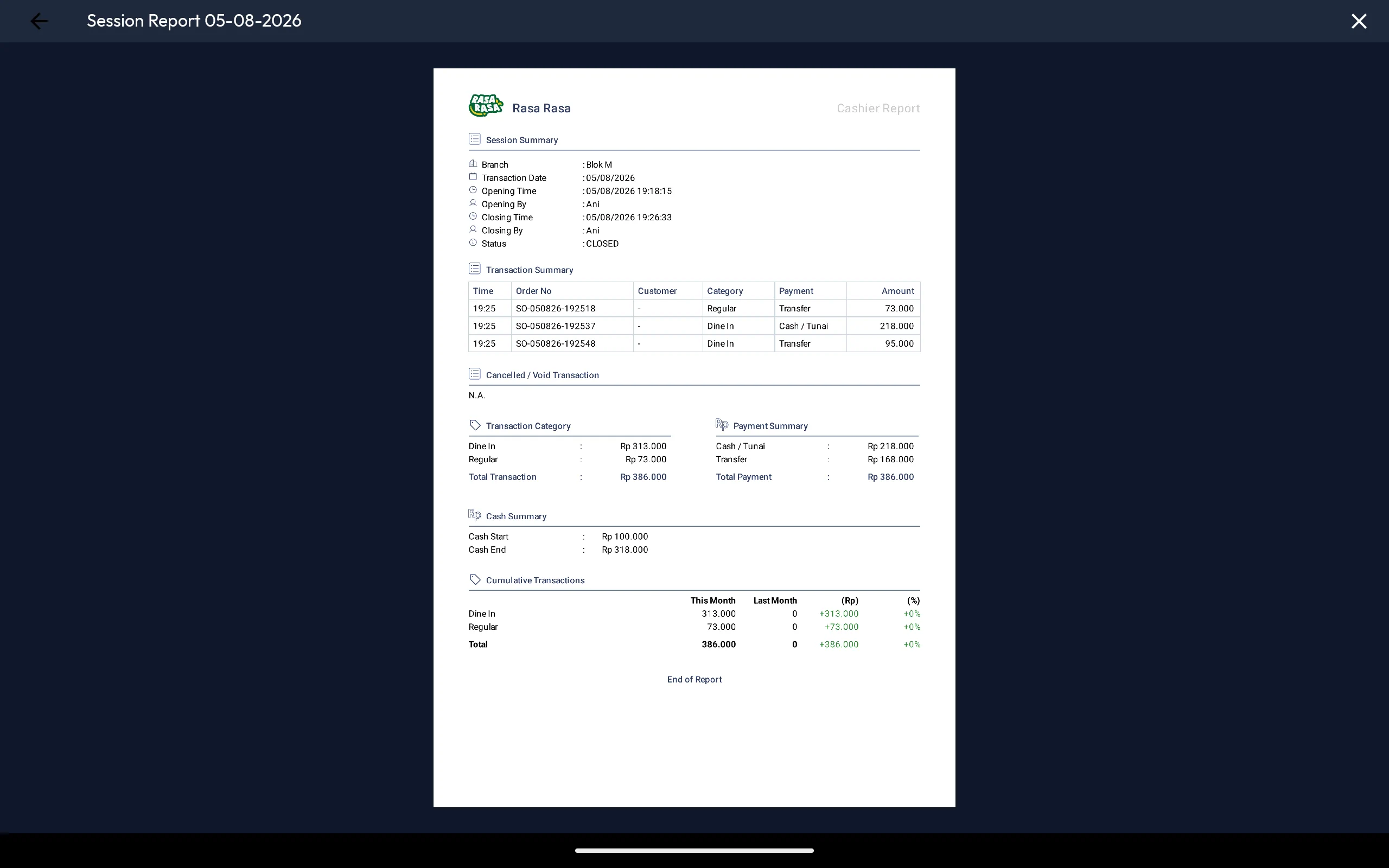Screen dimensions: 1389x868
Task: Click the This Month column header
Action: (x=713, y=601)
